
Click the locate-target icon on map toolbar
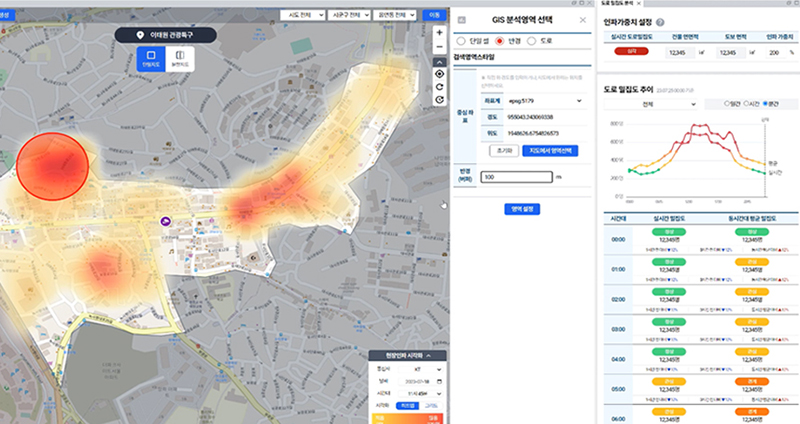point(440,74)
